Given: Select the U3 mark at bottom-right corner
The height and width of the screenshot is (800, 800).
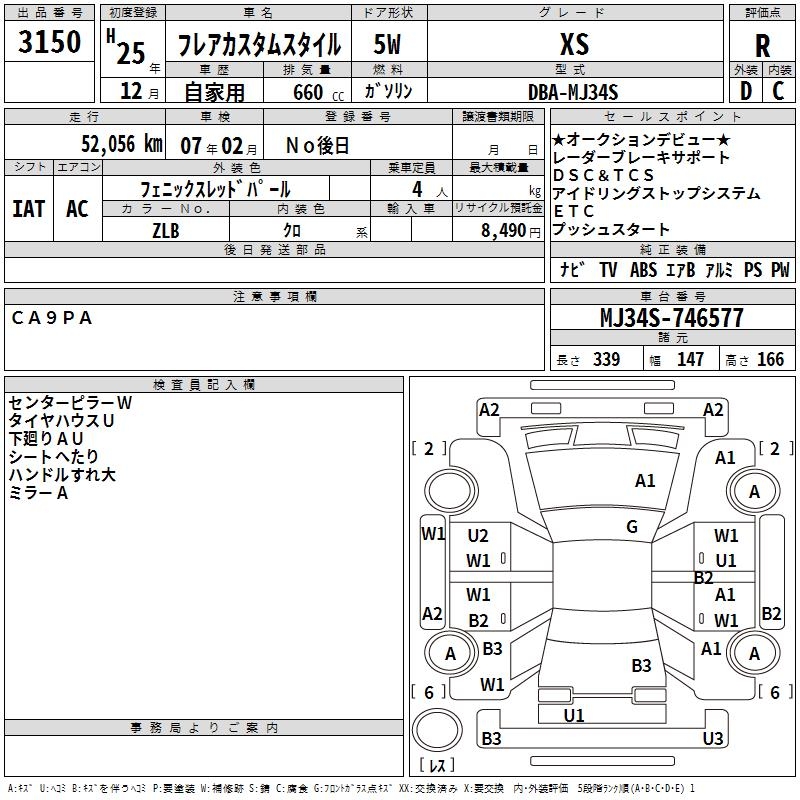Looking at the screenshot, I should coord(712,739).
